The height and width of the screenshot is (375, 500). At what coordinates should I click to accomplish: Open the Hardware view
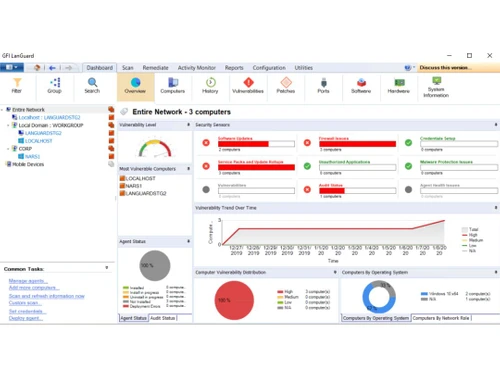pyautogui.click(x=399, y=86)
